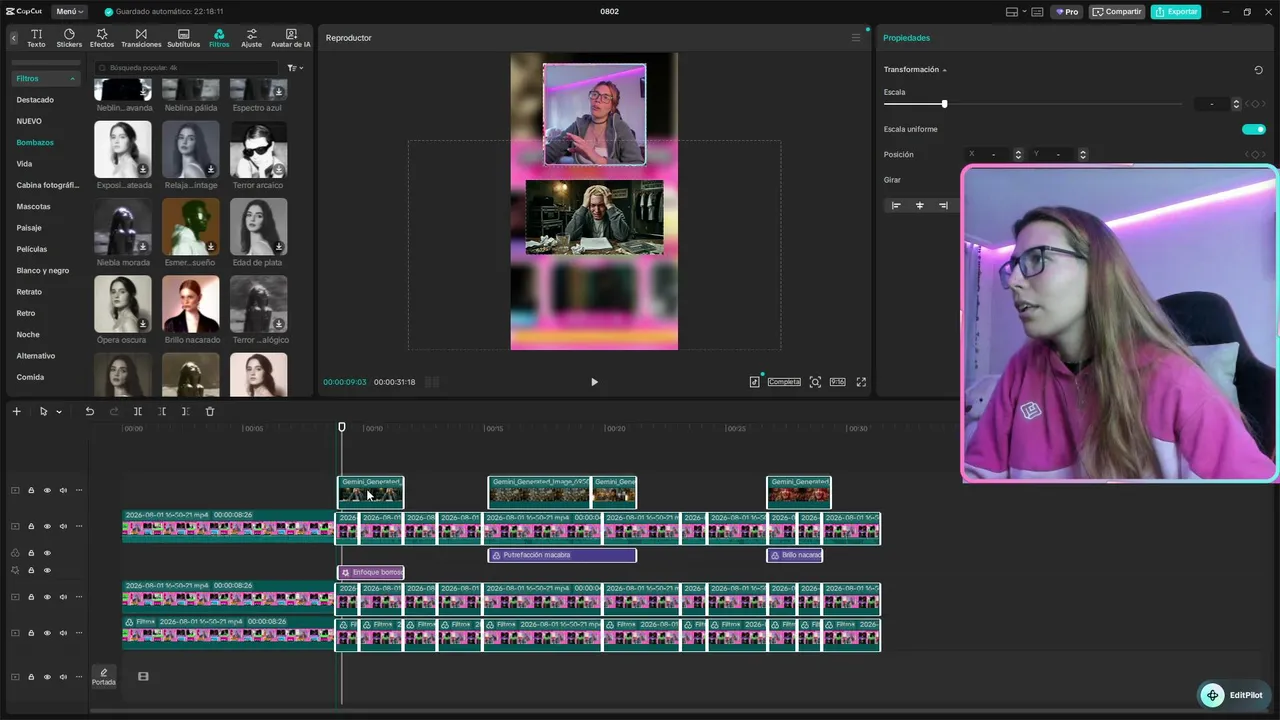Reset the Transformación settings
Screen dimensions: 1280x720
pyautogui.click(x=1258, y=70)
